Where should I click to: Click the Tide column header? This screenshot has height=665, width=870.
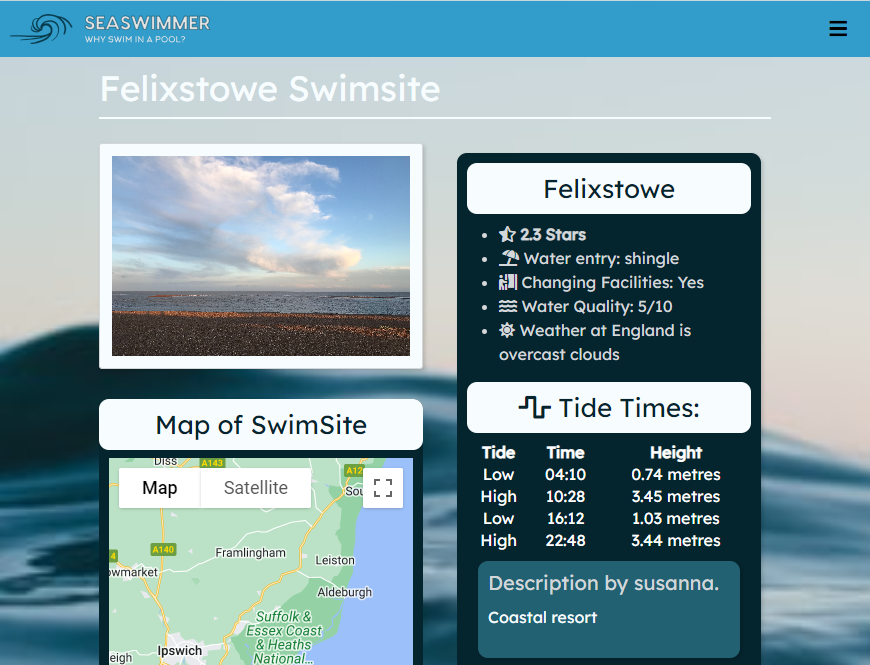pos(498,453)
